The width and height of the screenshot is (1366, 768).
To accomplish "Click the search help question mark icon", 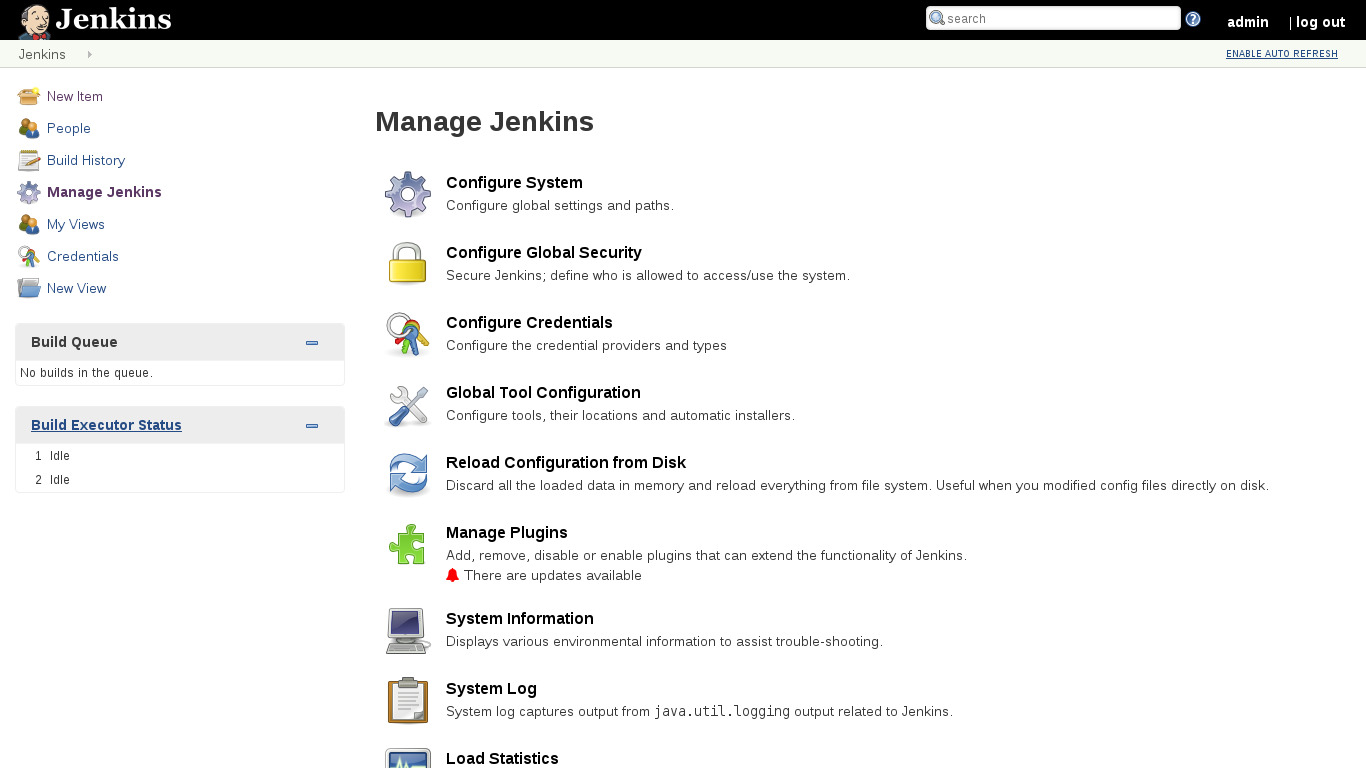I will 1193,19.
